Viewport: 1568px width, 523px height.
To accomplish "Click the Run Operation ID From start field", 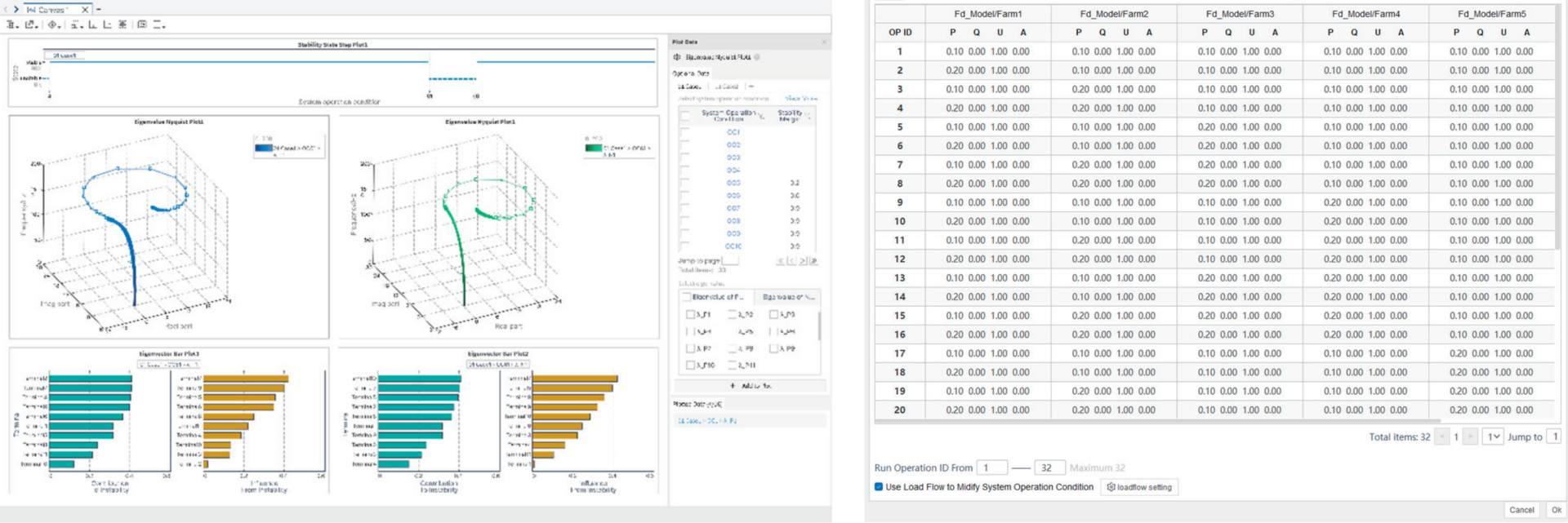I will click(991, 468).
